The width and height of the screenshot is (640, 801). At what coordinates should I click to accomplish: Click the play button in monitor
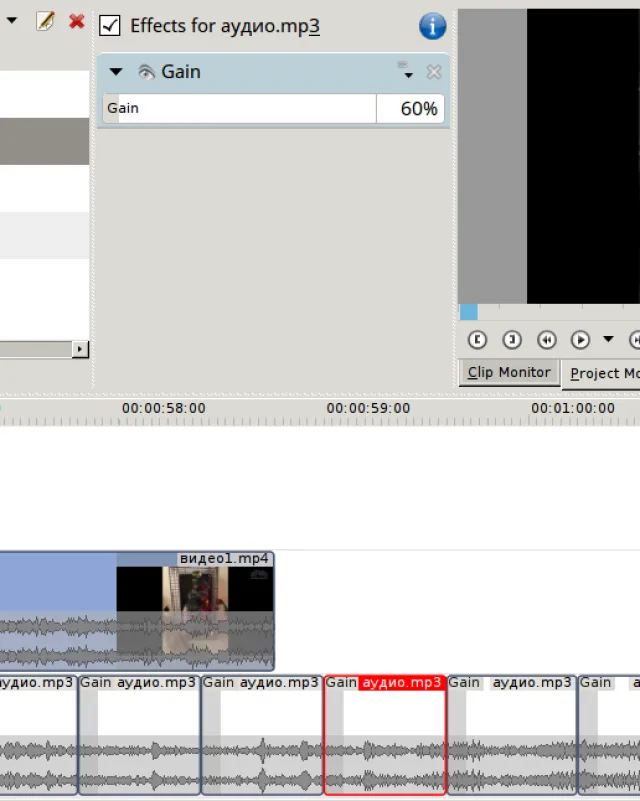[580, 340]
